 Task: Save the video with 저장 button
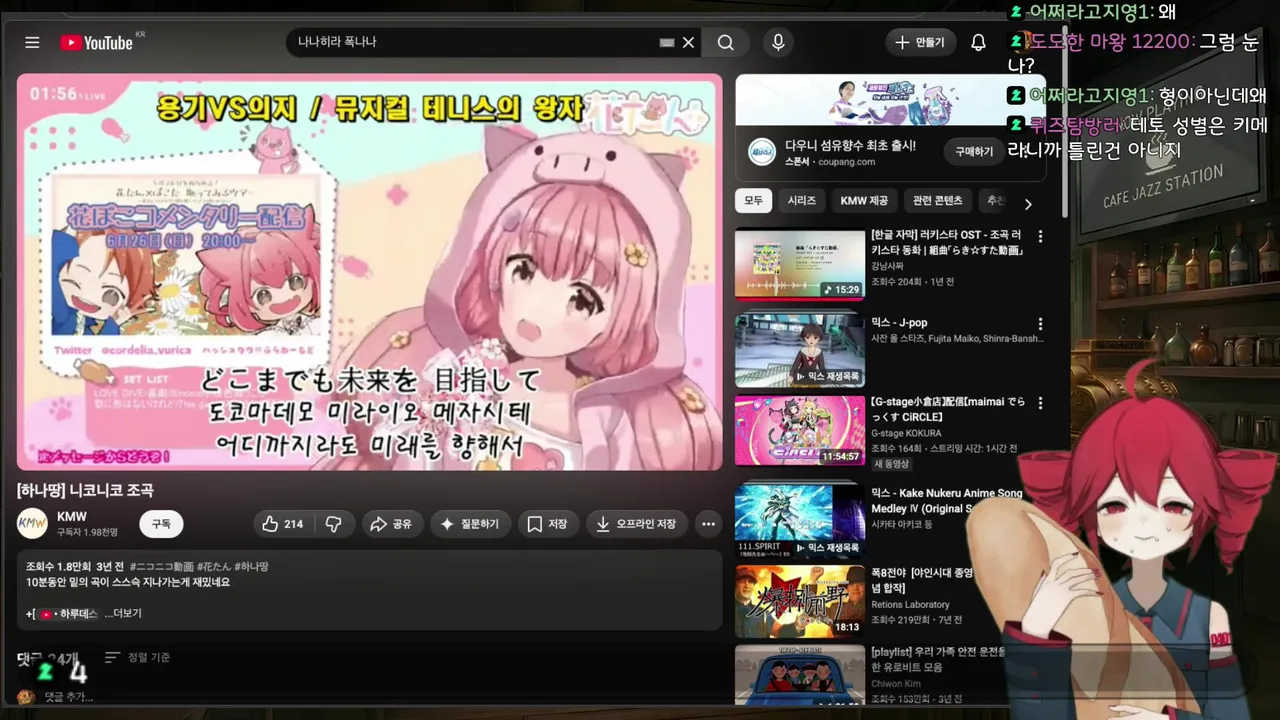(x=547, y=524)
